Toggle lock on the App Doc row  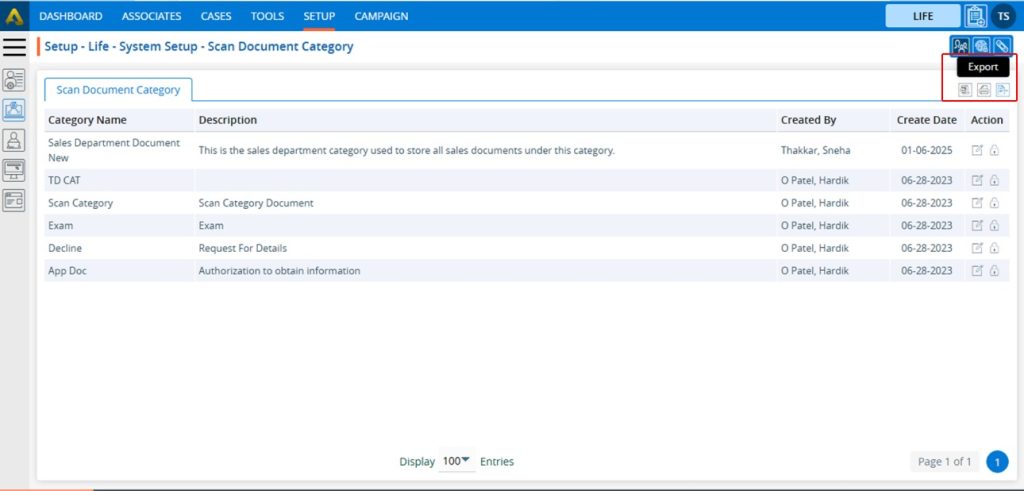pyautogui.click(x=994, y=271)
